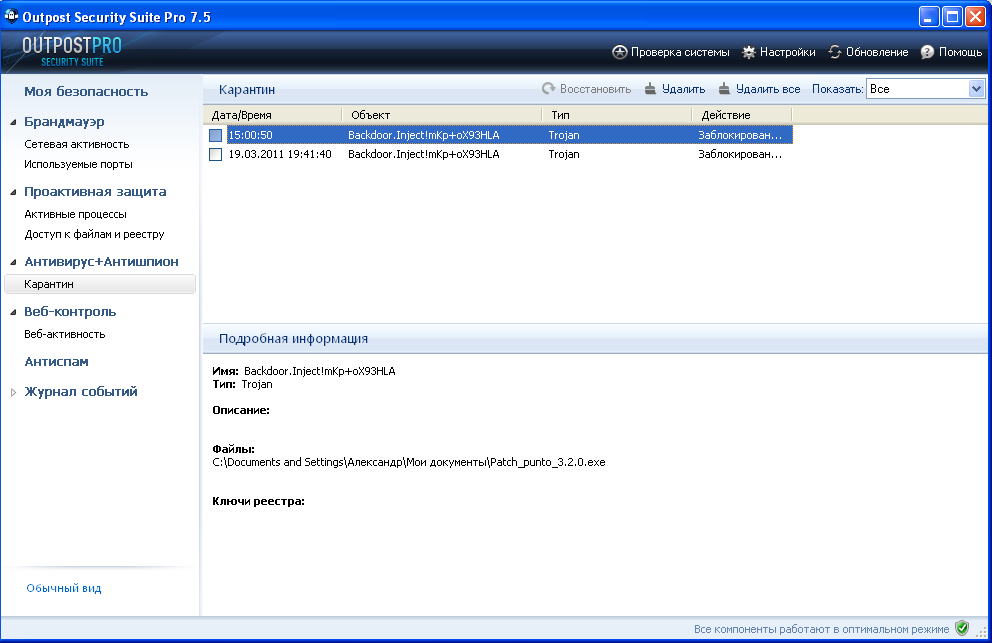Open Журнал событий heading
The height and width of the screenshot is (643, 992).
[x=81, y=392]
